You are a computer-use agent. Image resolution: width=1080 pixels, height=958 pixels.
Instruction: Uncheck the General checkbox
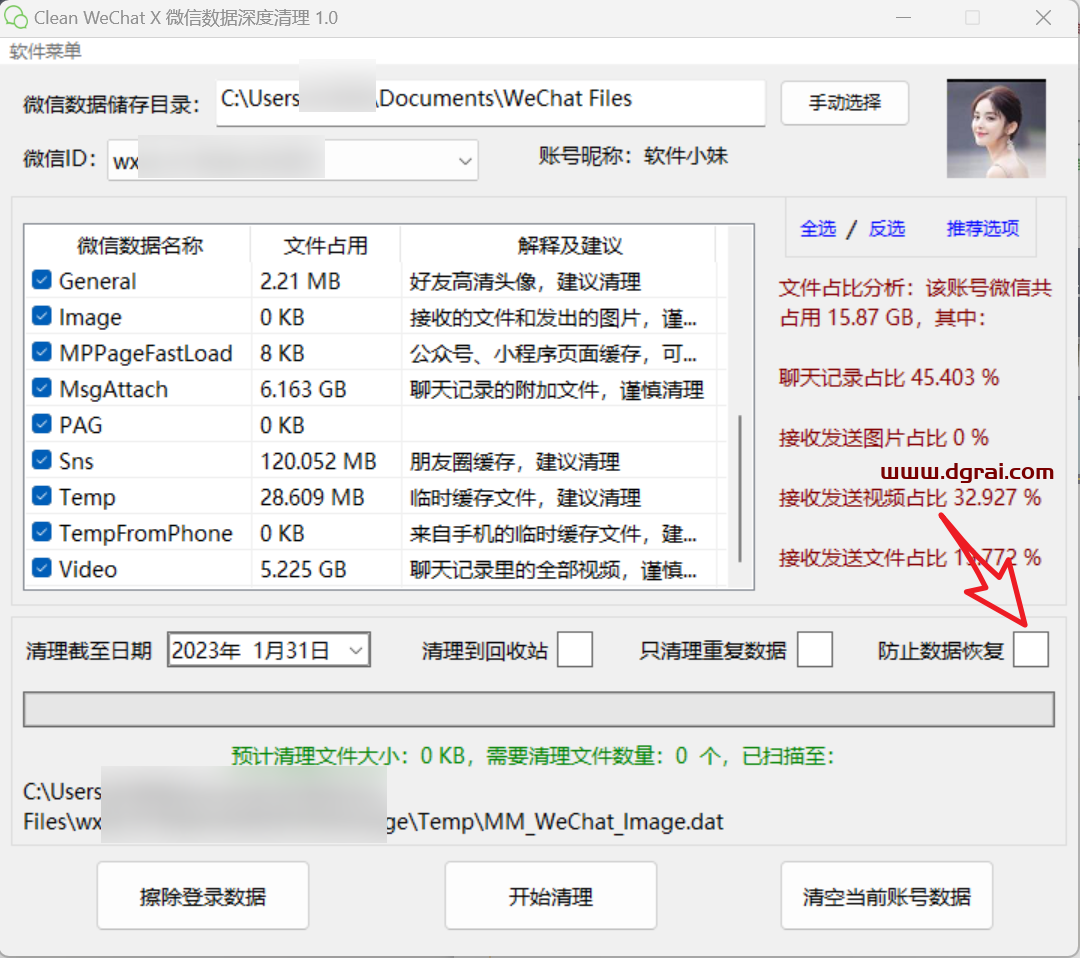(42, 280)
